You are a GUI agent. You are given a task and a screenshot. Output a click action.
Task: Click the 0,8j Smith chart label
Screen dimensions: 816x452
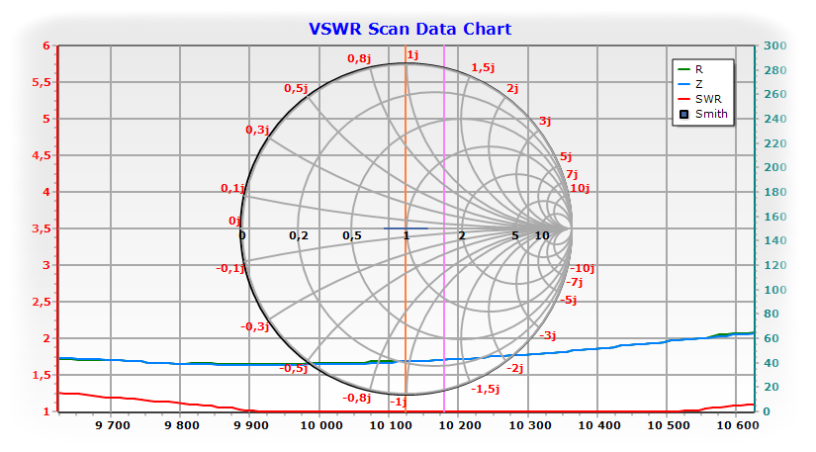[359, 58]
